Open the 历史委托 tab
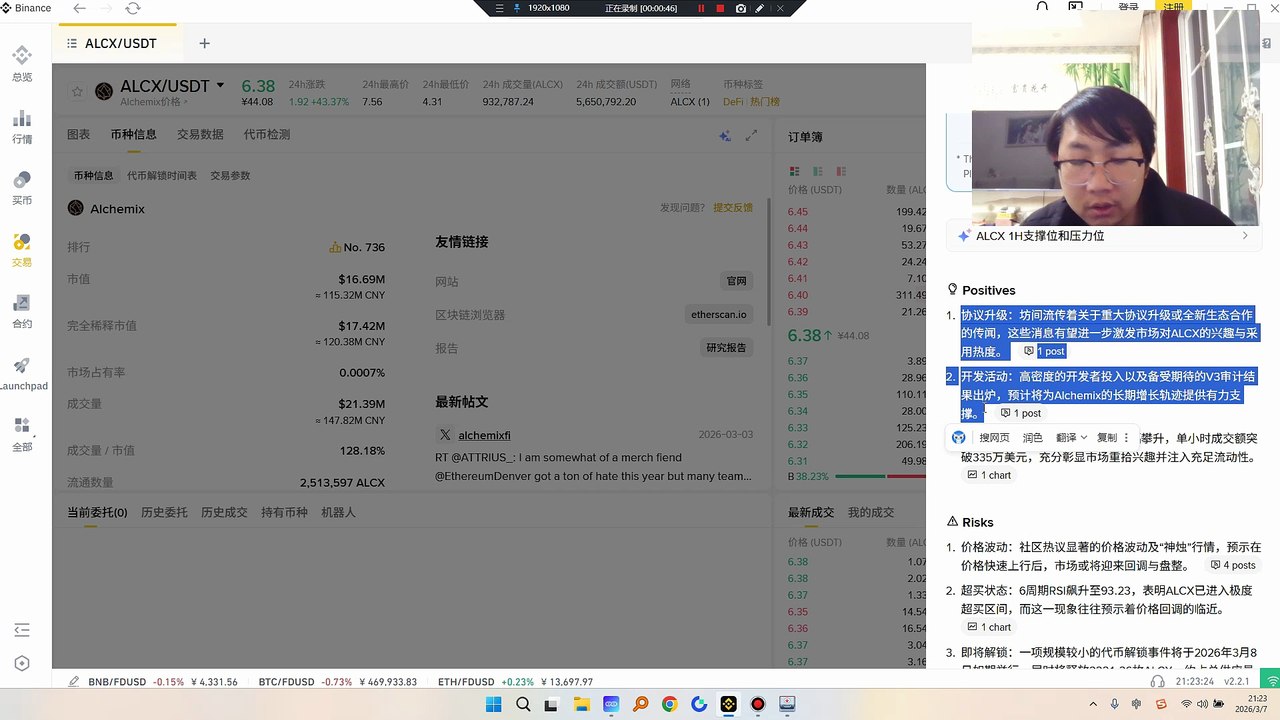 164,512
